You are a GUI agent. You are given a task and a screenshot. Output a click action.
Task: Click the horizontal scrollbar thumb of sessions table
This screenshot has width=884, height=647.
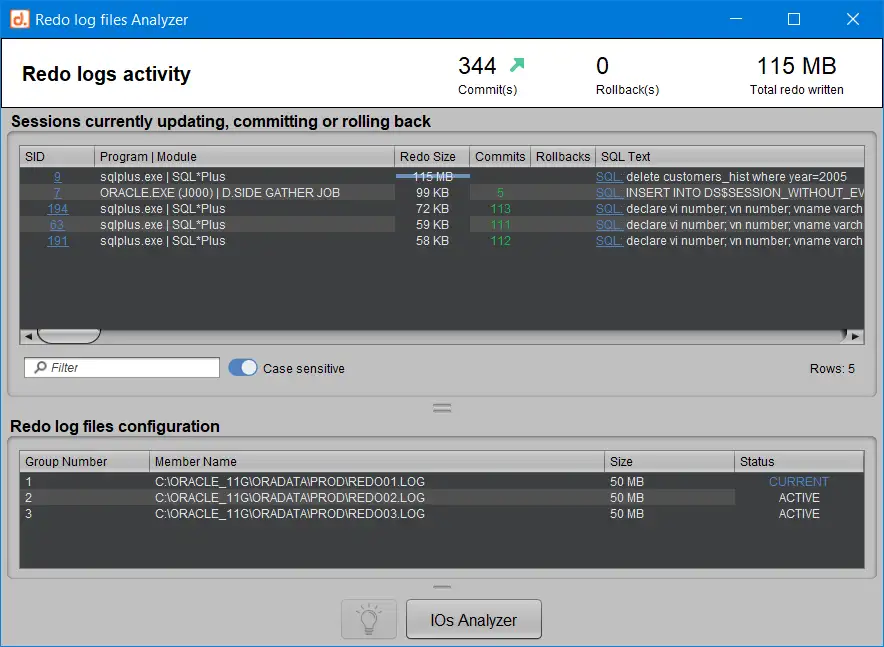[69, 336]
